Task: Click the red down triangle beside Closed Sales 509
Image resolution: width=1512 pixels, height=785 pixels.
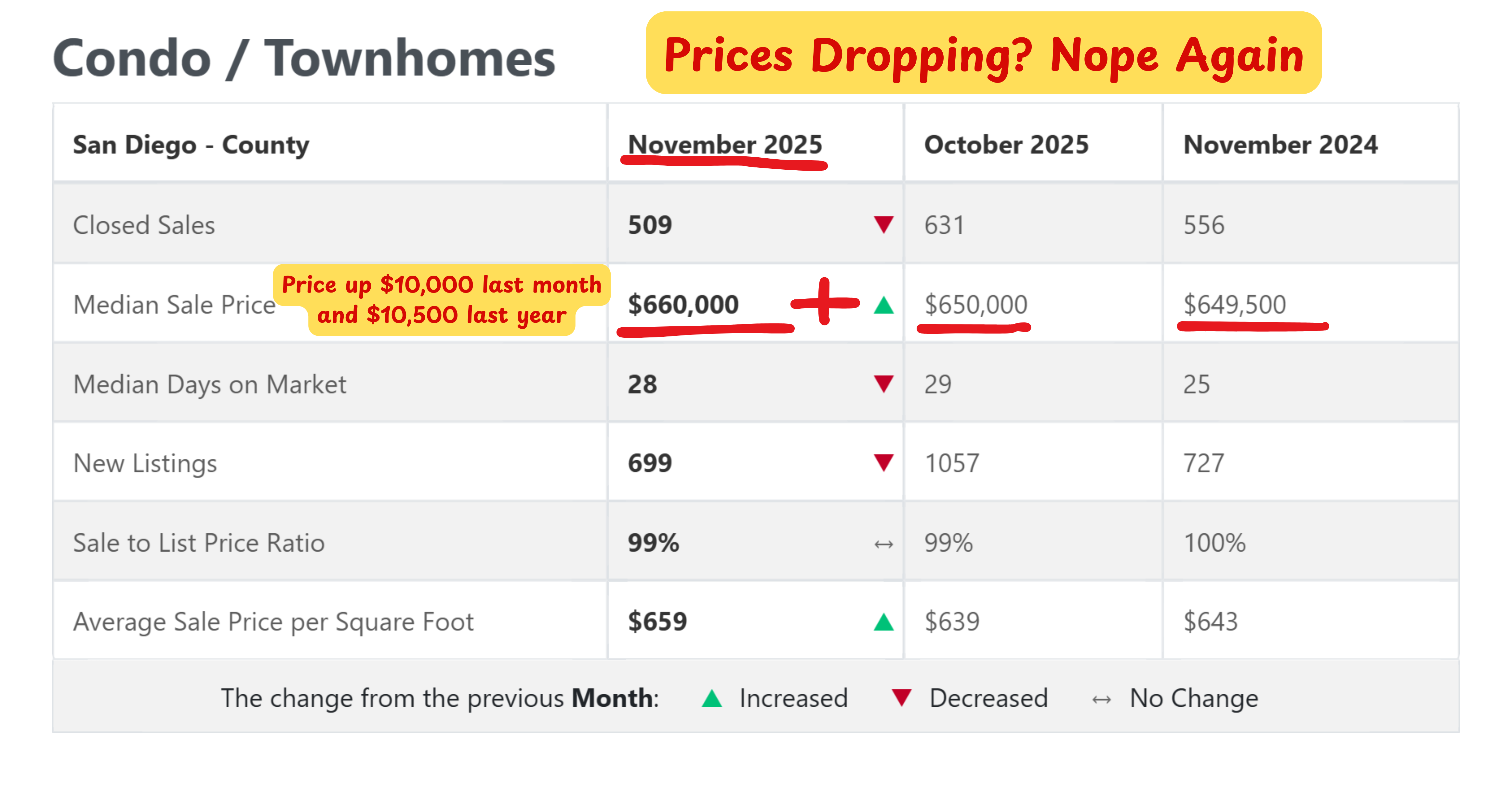Action: point(883,224)
